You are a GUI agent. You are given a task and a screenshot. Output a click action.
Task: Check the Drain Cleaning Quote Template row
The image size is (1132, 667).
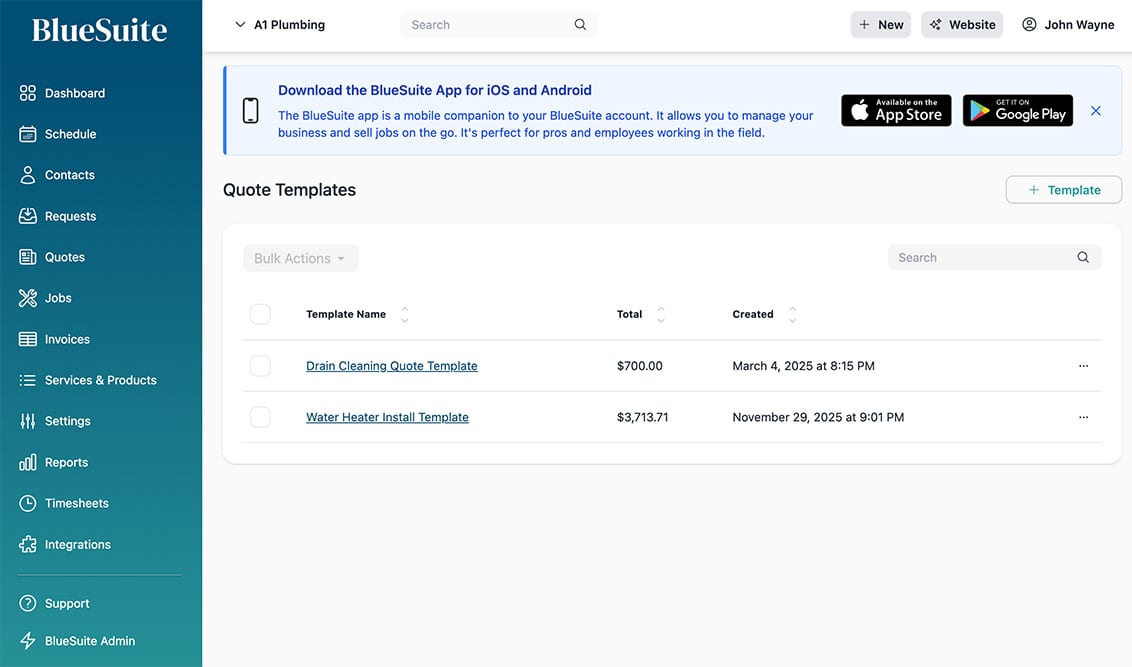click(260, 366)
